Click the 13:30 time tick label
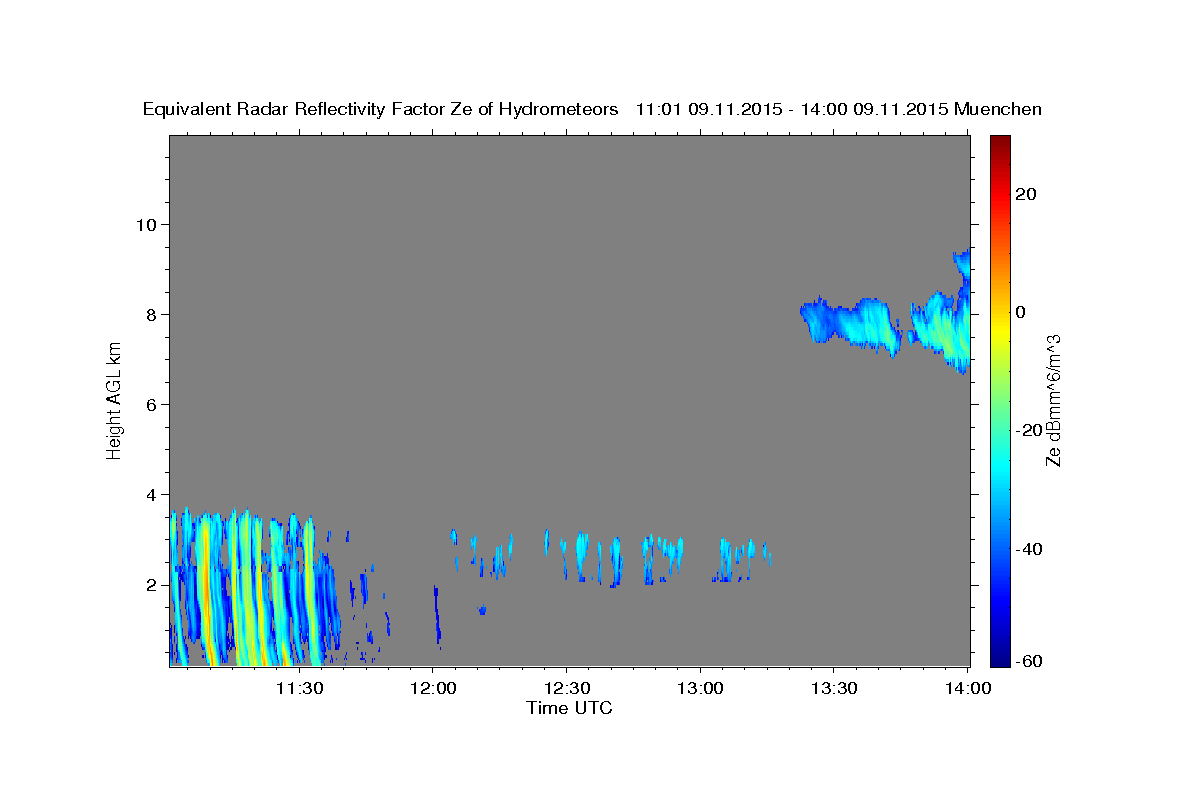The height and width of the screenshot is (800, 1200). [833, 688]
